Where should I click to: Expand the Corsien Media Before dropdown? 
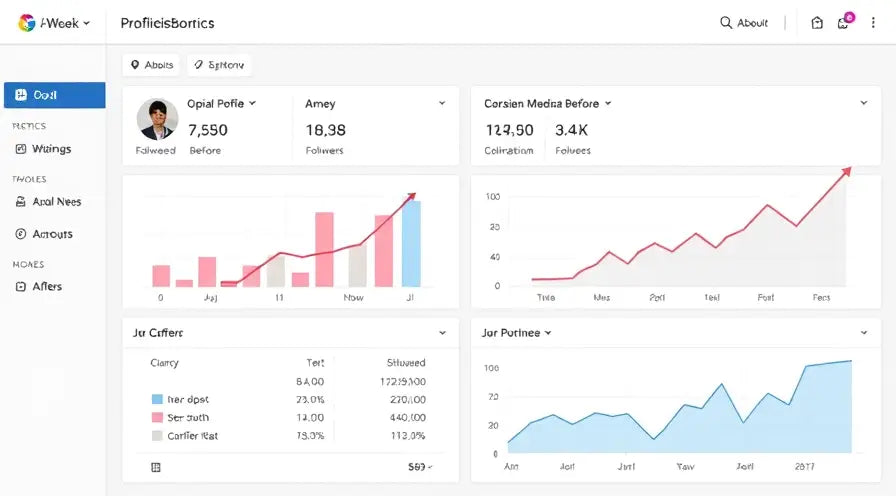click(x=547, y=103)
